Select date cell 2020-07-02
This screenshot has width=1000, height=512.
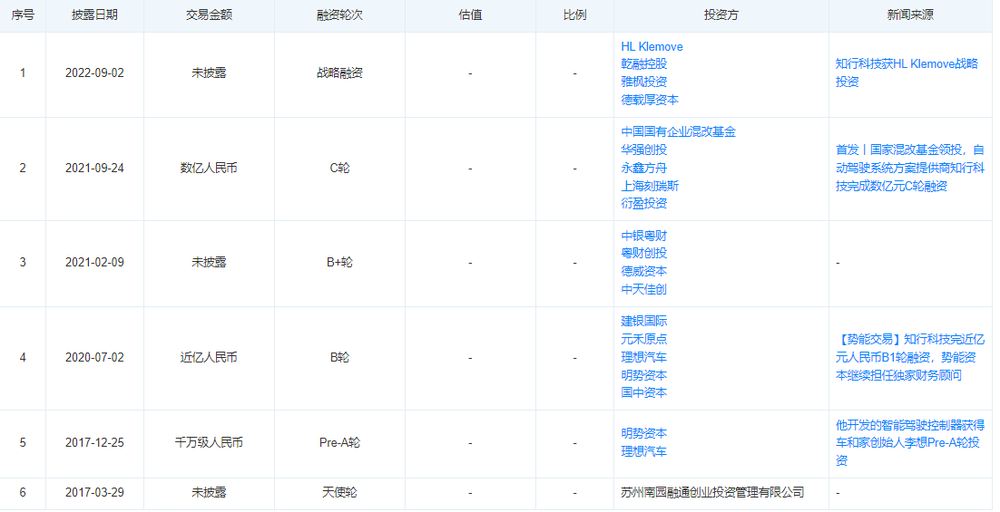[94, 357]
